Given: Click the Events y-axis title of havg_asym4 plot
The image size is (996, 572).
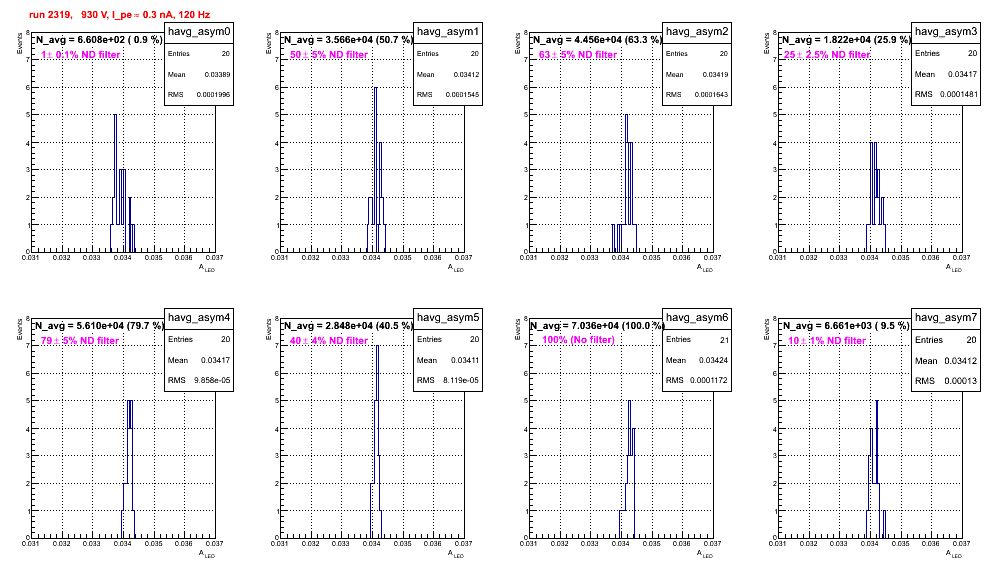Looking at the screenshot, I should pos(19,329).
